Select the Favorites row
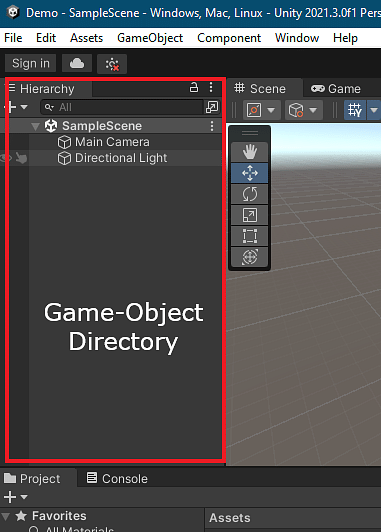Viewport: 381px width, 532px height. [x=102, y=516]
